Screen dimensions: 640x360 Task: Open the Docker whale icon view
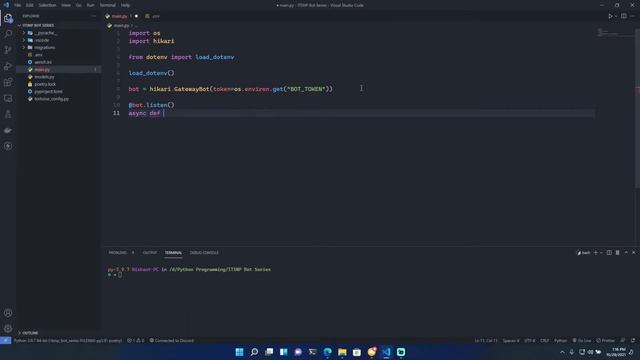coord(8,130)
